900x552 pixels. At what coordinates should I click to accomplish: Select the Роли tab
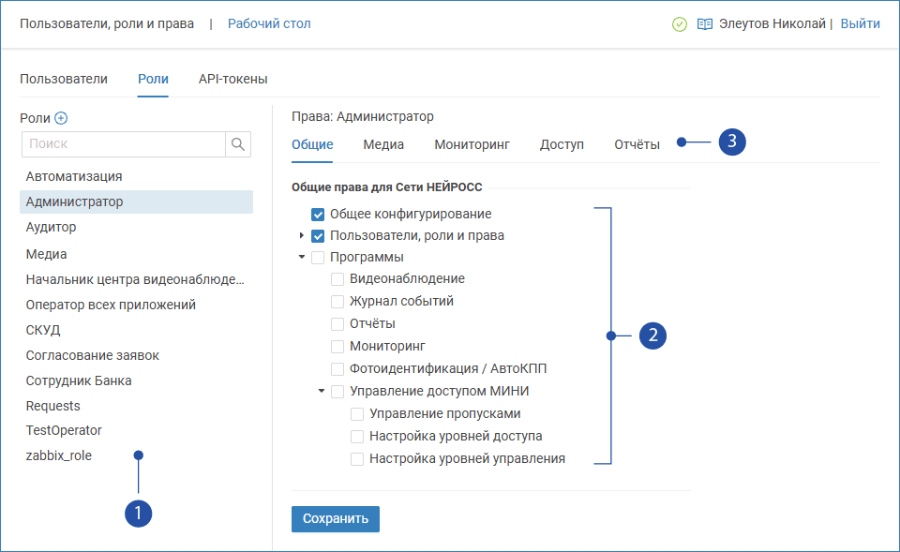[153, 79]
